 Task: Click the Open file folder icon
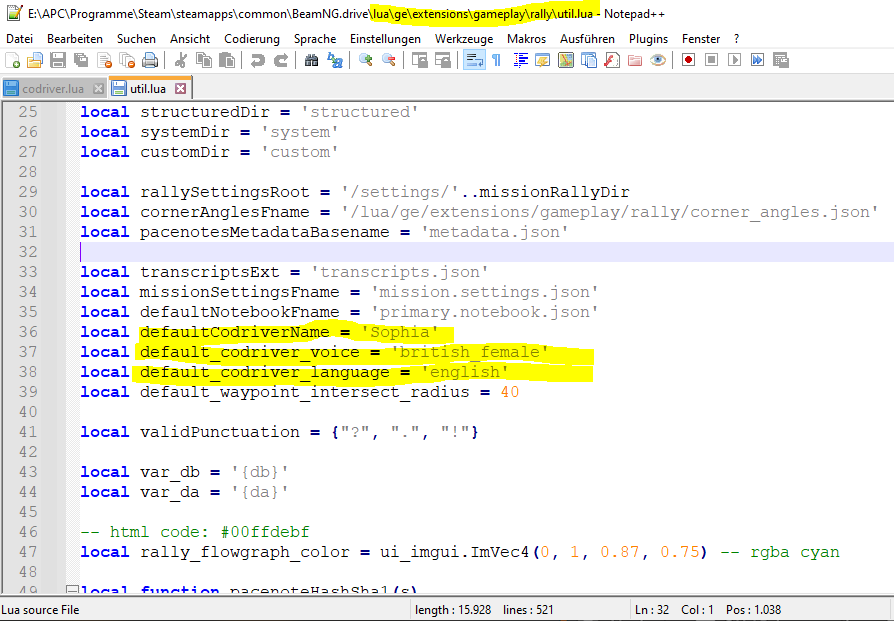(35, 60)
